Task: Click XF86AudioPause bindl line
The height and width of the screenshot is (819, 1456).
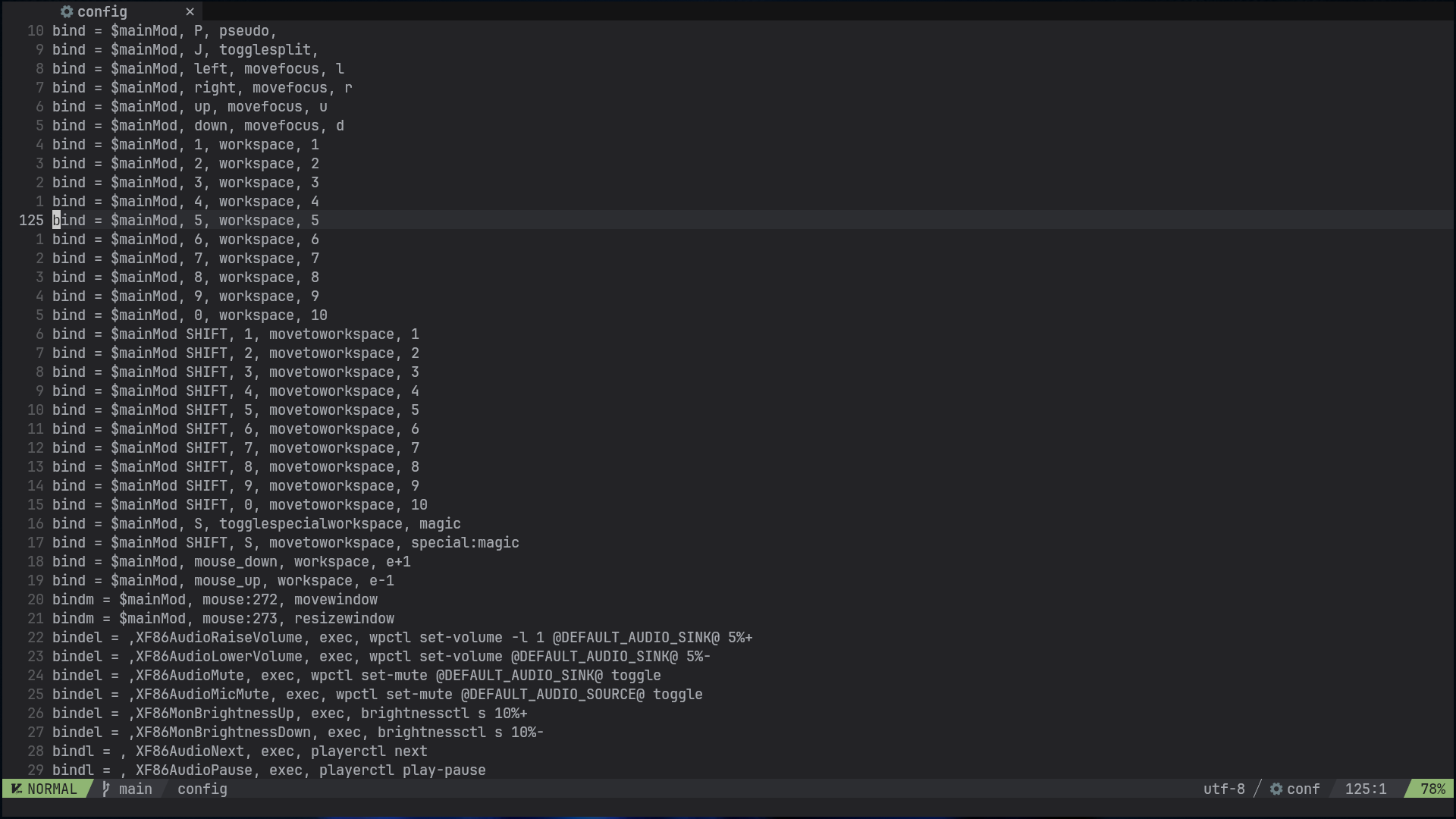Action: (x=269, y=770)
